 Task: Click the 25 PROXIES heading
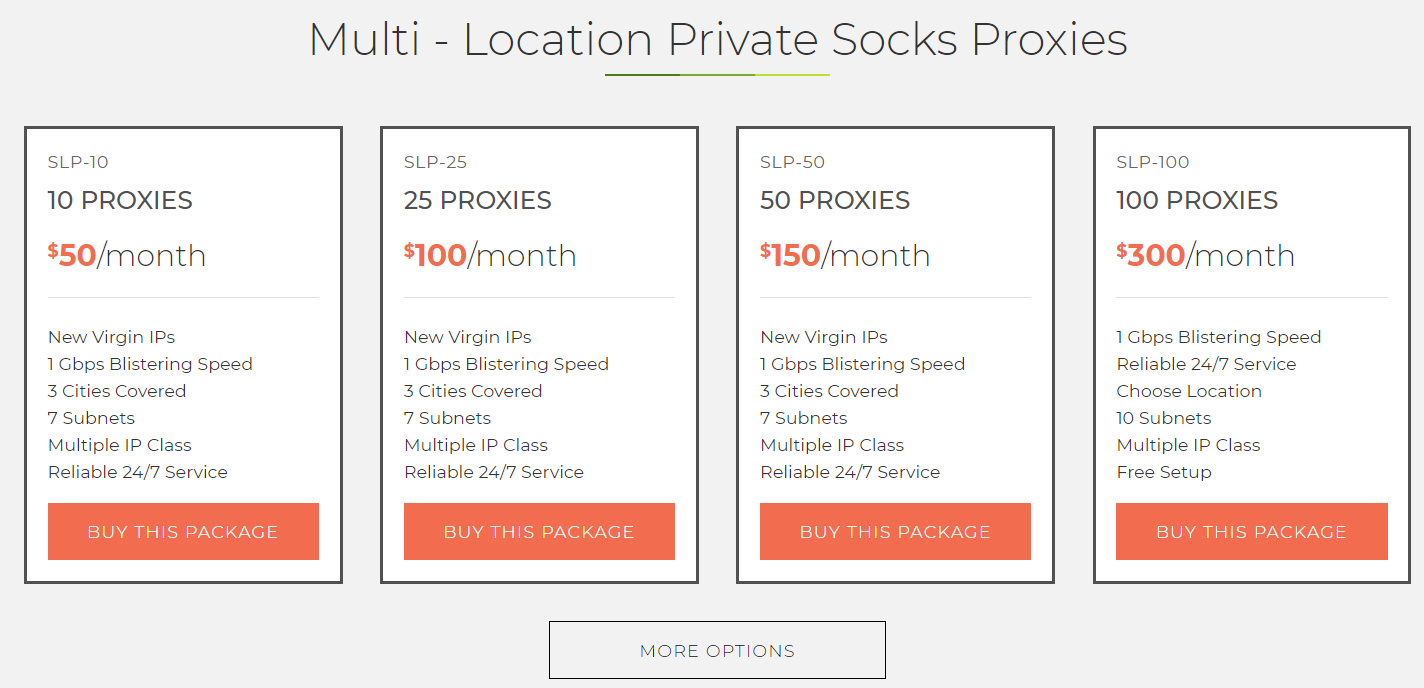pyautogui.click(x=477, y=200)
